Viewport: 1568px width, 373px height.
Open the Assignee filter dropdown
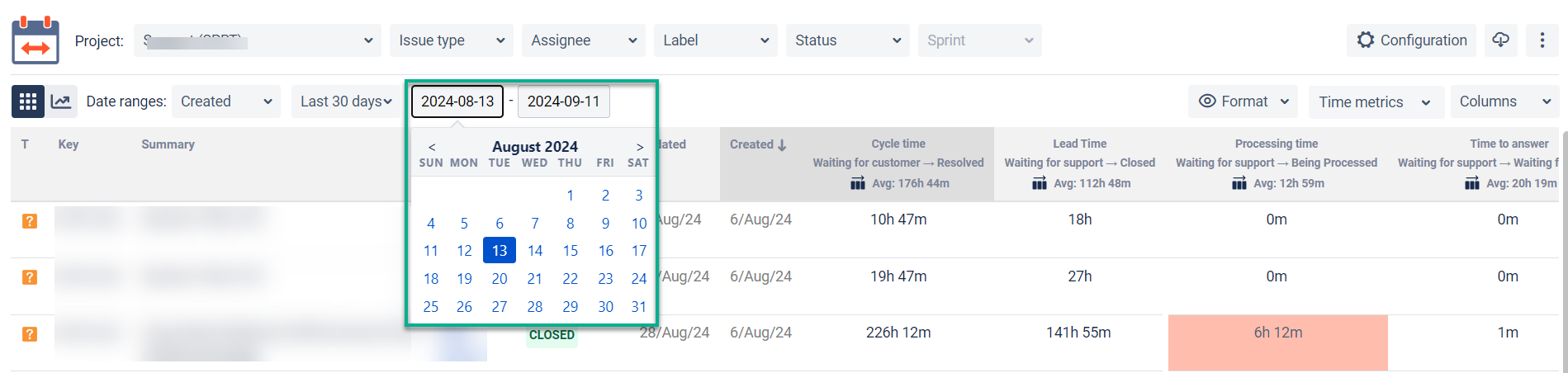(583, 40)
